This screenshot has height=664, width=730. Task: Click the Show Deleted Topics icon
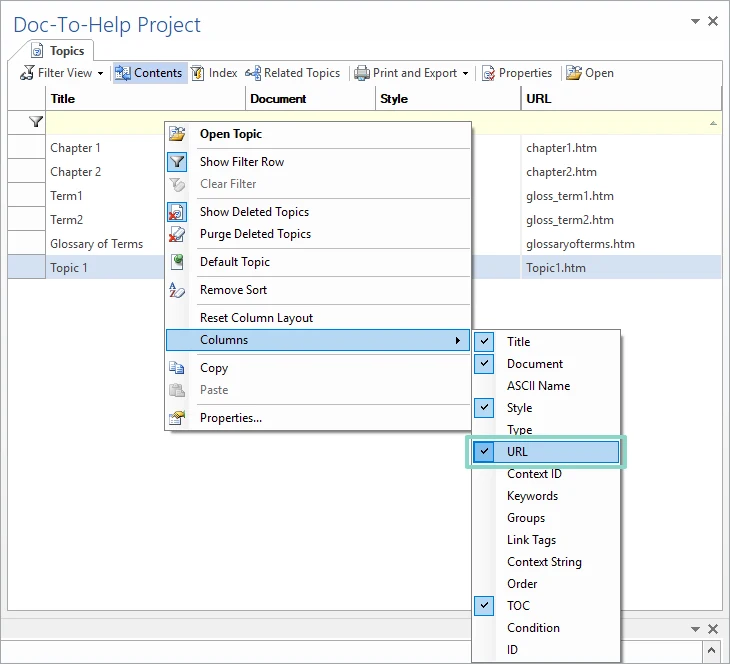pos(177,212)
